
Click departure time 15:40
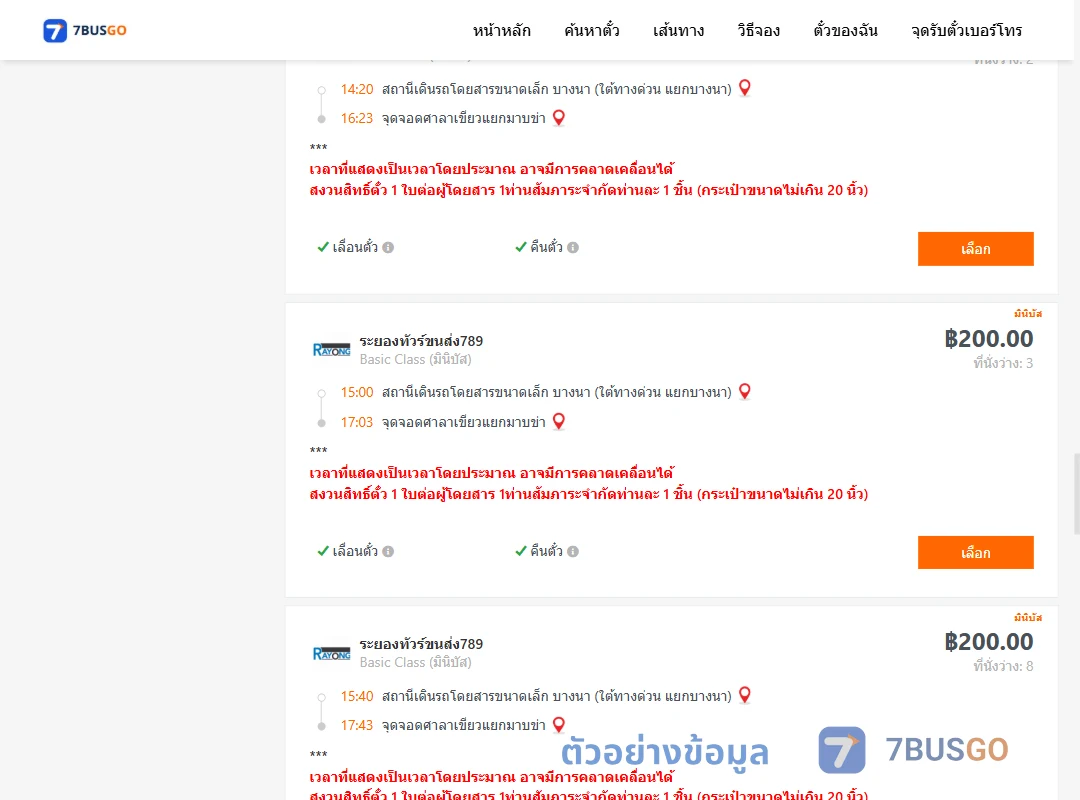click(x=357, y=696)
